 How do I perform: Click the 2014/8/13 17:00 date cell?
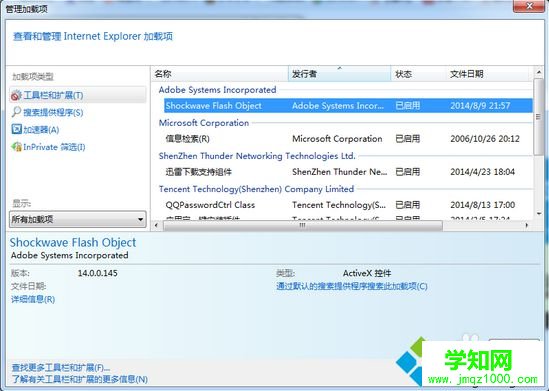482,205
